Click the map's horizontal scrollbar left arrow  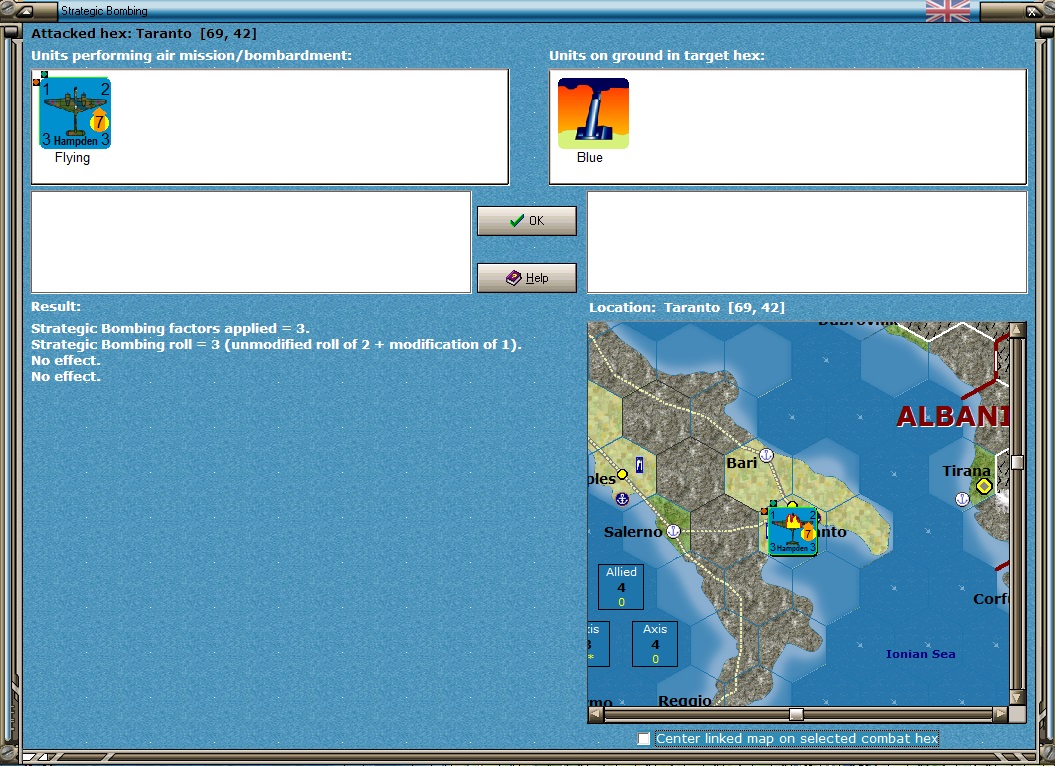pos(596,714)
